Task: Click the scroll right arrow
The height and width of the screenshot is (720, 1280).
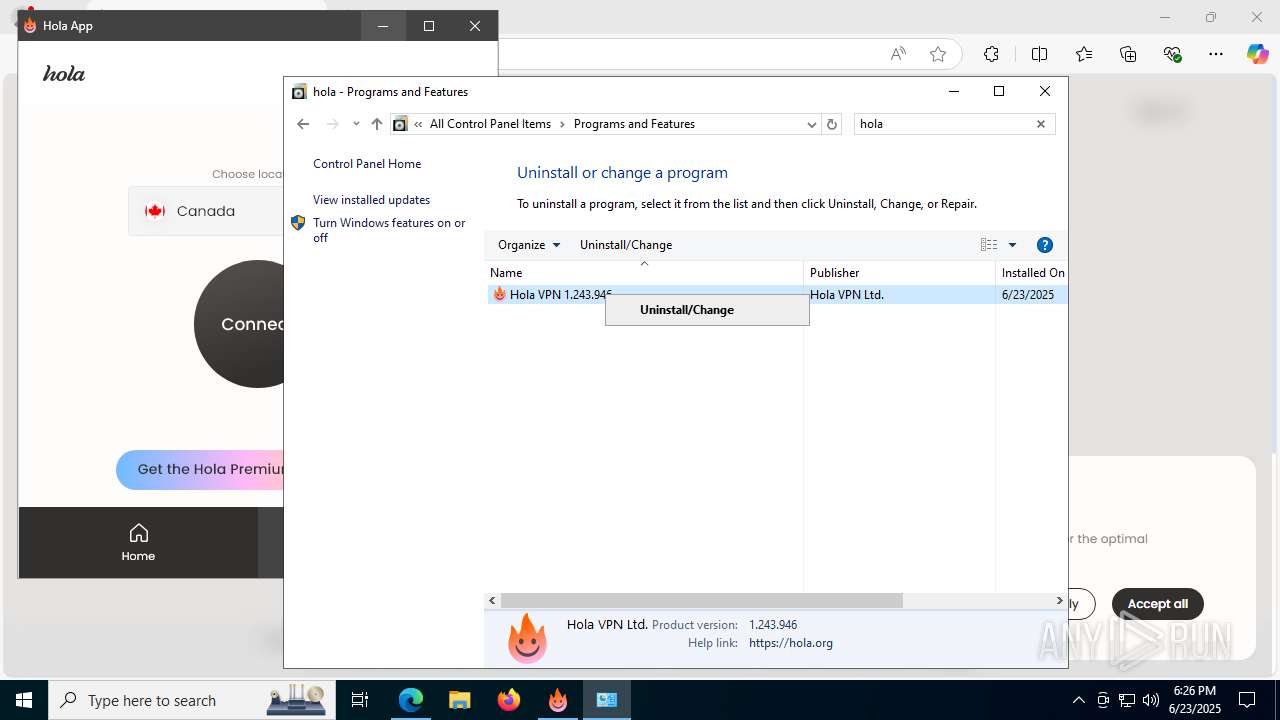Action: (x=1059, y=601)
